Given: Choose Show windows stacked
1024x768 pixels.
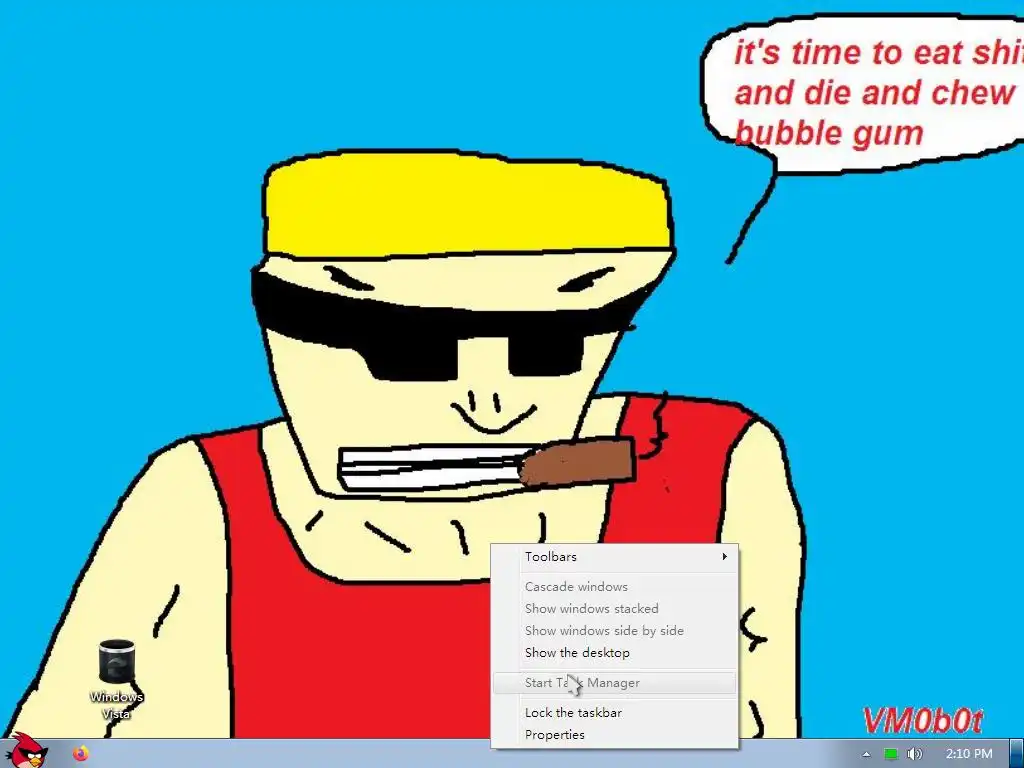Looking at the screenshot, I should click(615, 609).
